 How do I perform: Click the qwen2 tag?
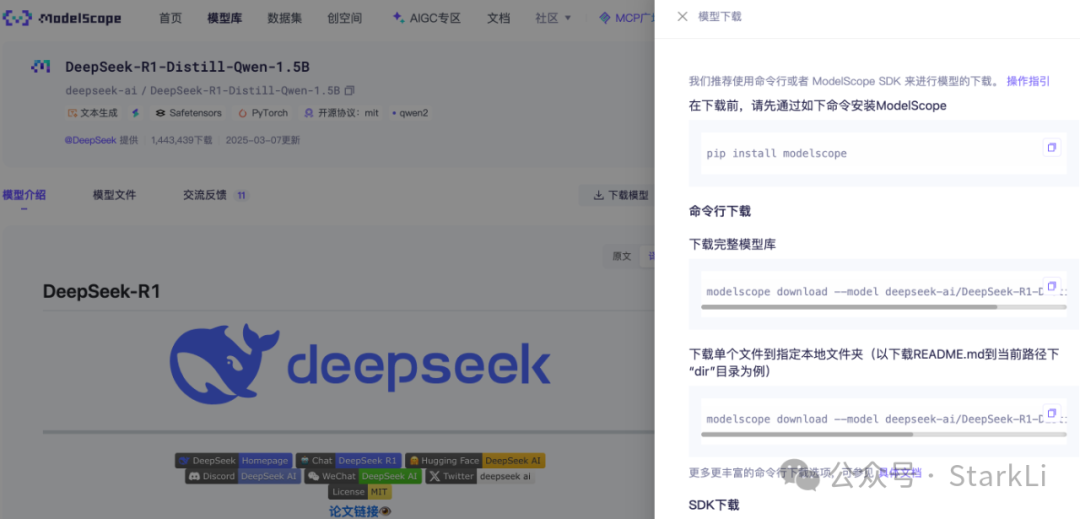(410, 113)
